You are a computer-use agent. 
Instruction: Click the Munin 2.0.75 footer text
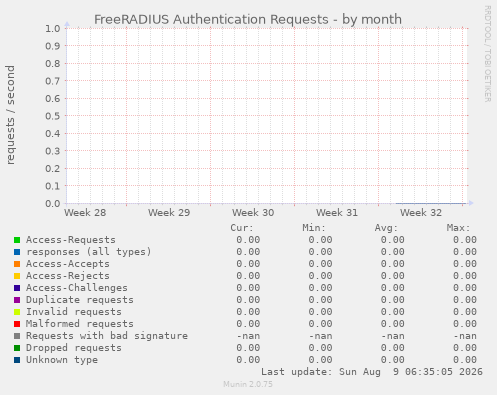(x=248, y=384)
